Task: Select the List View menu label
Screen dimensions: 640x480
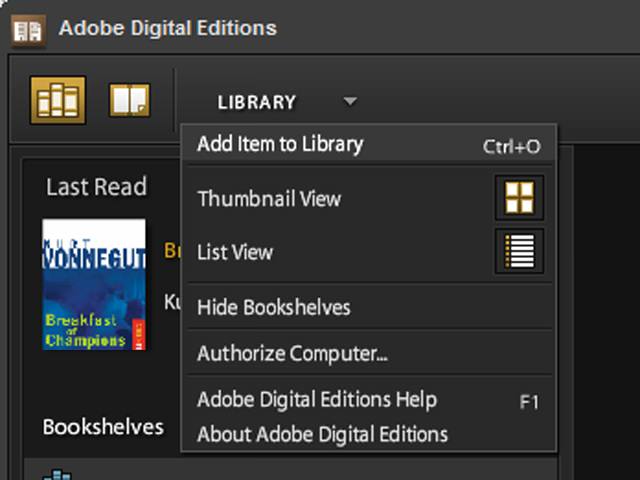Action: 235,251
